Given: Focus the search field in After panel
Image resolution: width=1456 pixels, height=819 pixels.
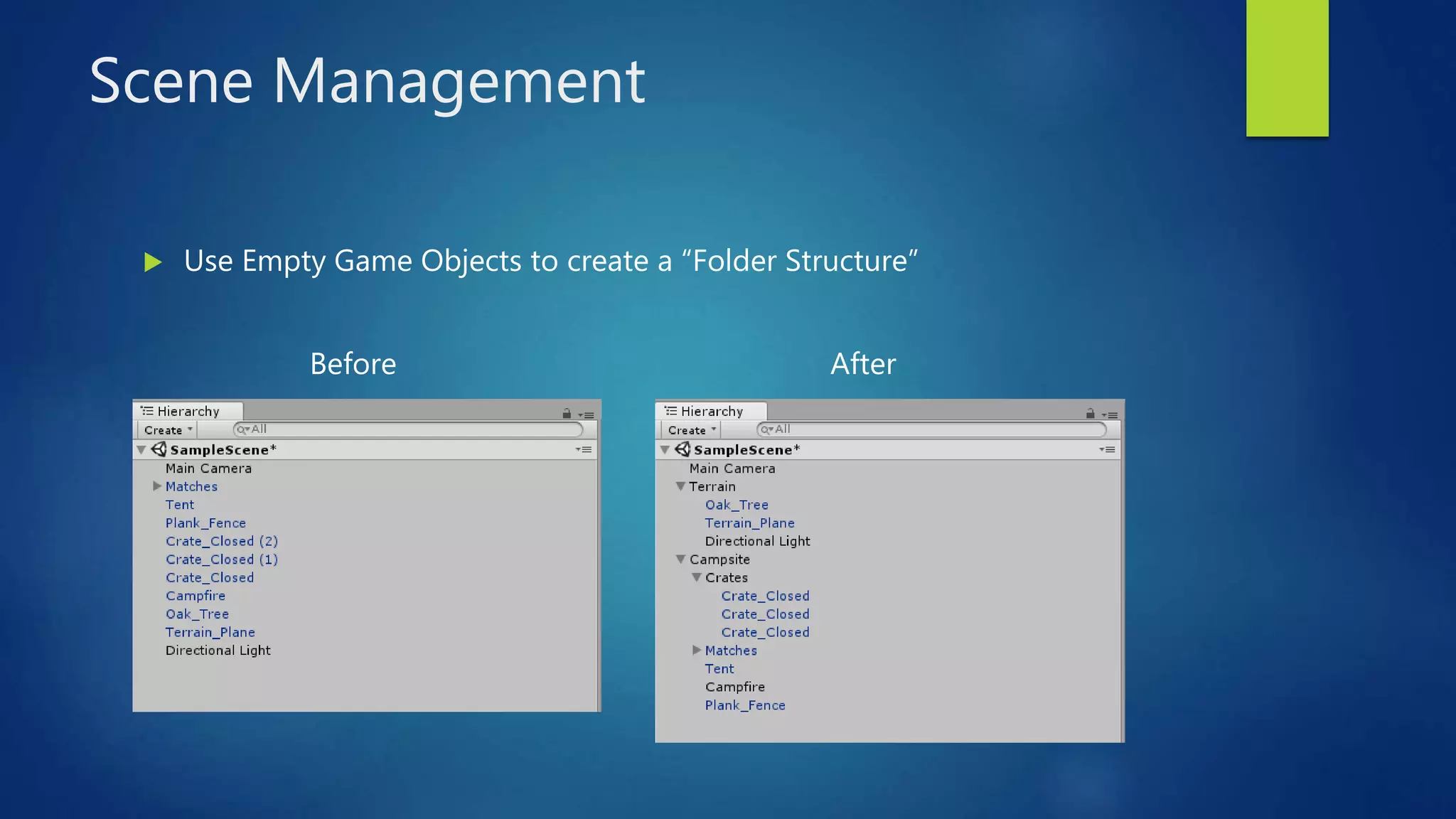Looking at the screenshot, I should tap(931, 429).
